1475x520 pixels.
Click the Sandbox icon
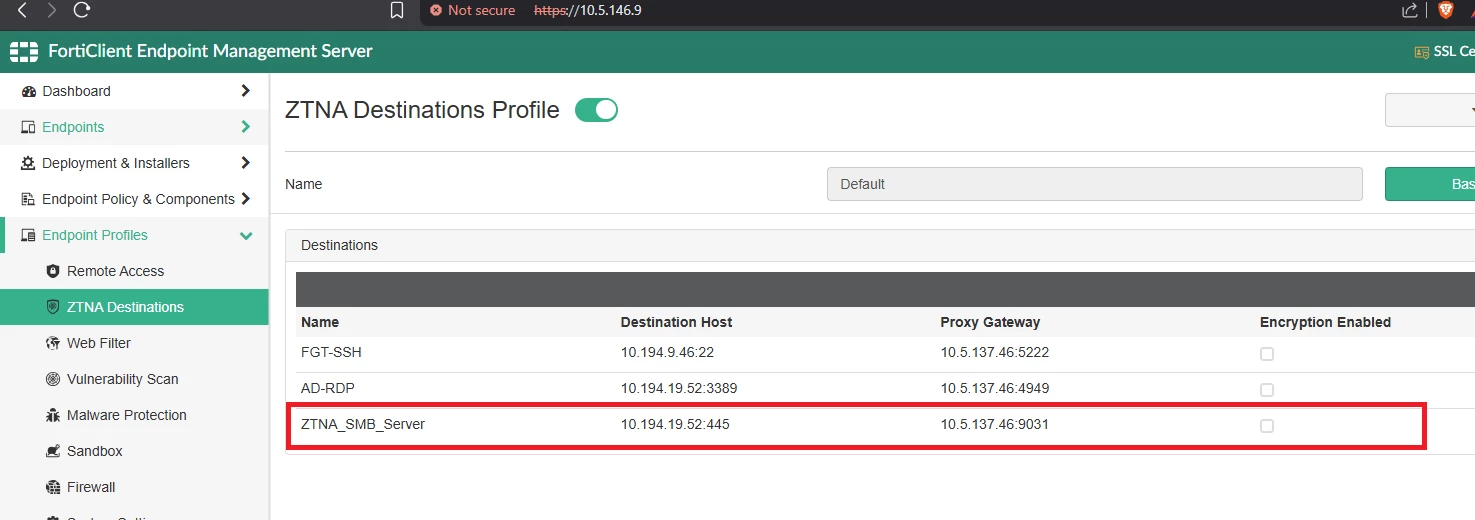click(x=54, y=451)
